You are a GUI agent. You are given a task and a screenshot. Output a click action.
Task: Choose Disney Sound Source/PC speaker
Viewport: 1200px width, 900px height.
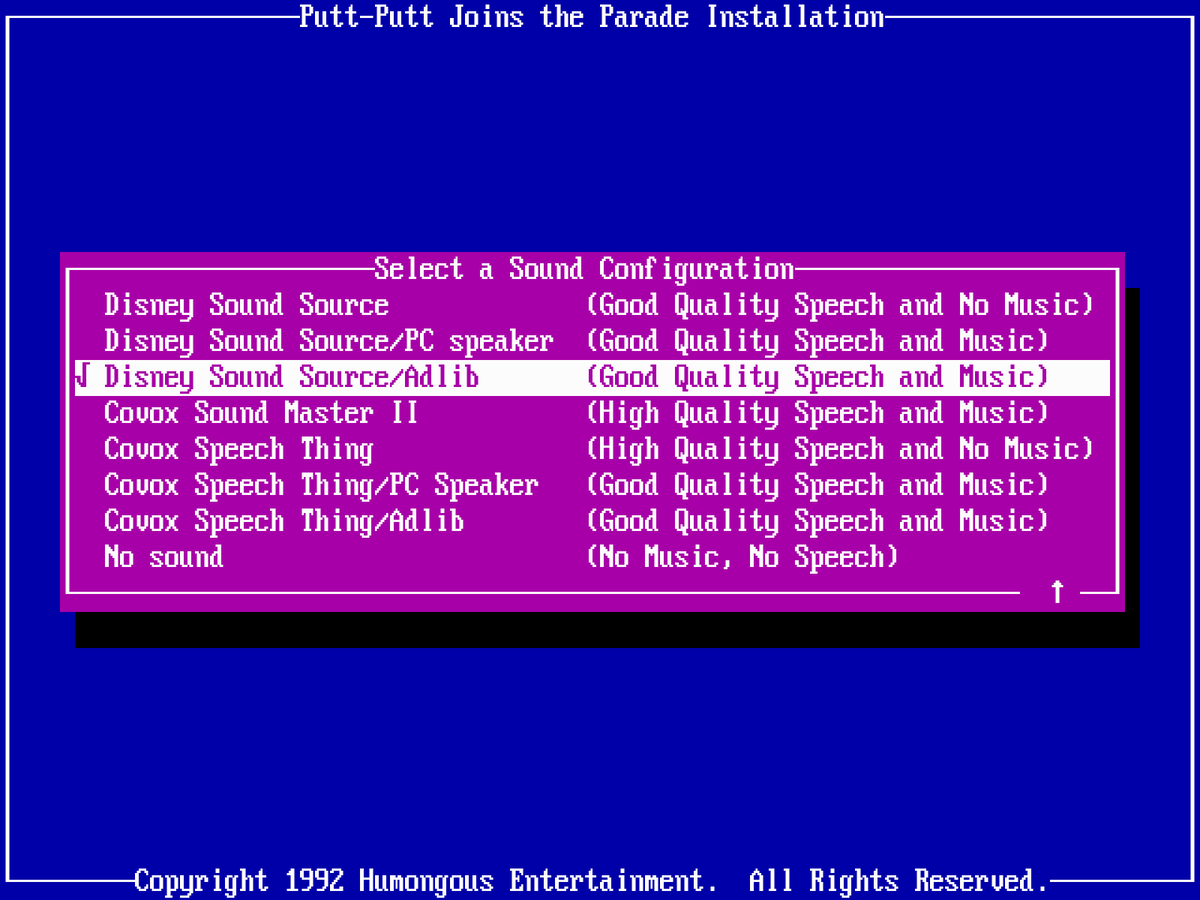(592, 342)
